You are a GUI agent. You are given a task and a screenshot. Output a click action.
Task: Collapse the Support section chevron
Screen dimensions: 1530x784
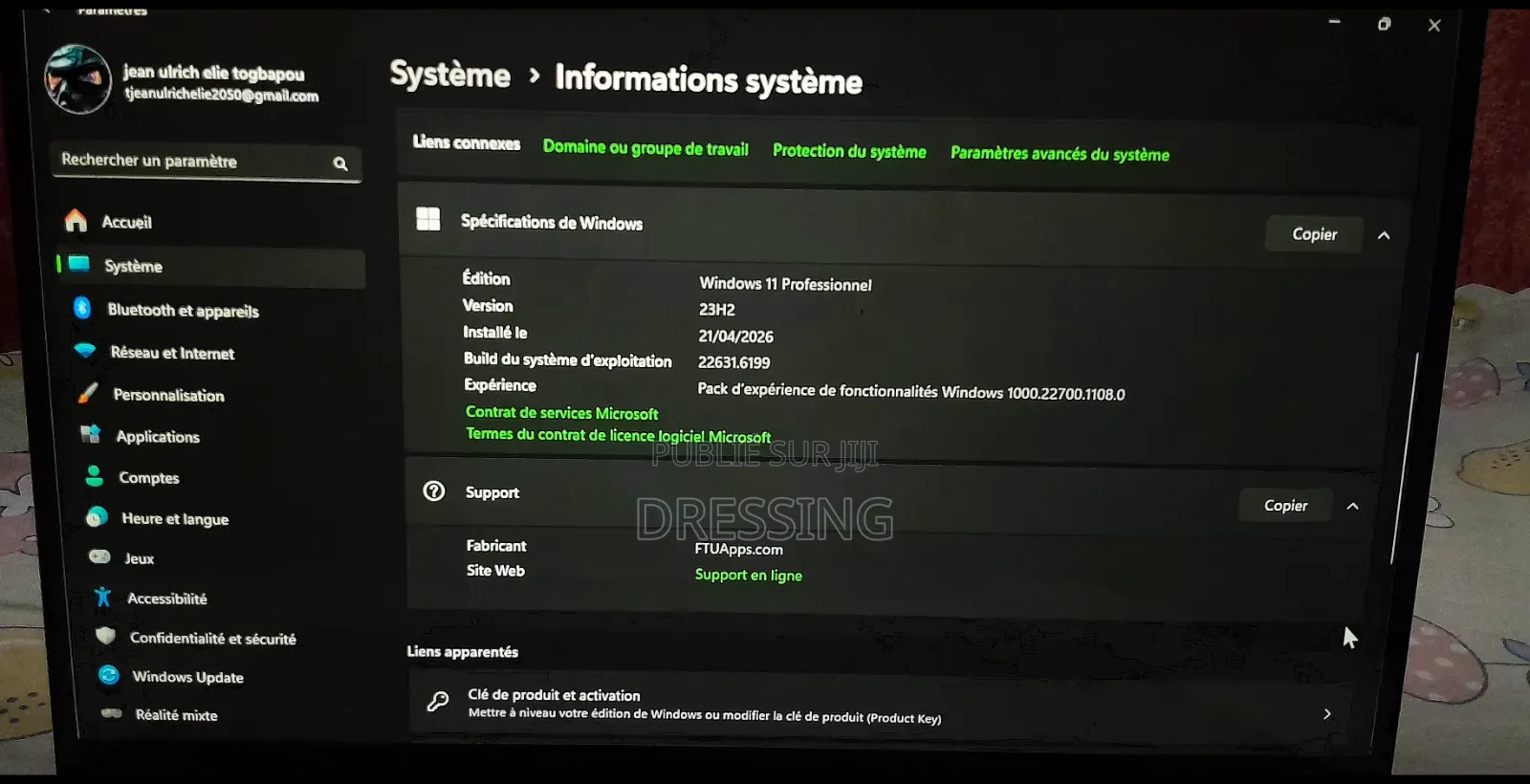point(1352,506)
